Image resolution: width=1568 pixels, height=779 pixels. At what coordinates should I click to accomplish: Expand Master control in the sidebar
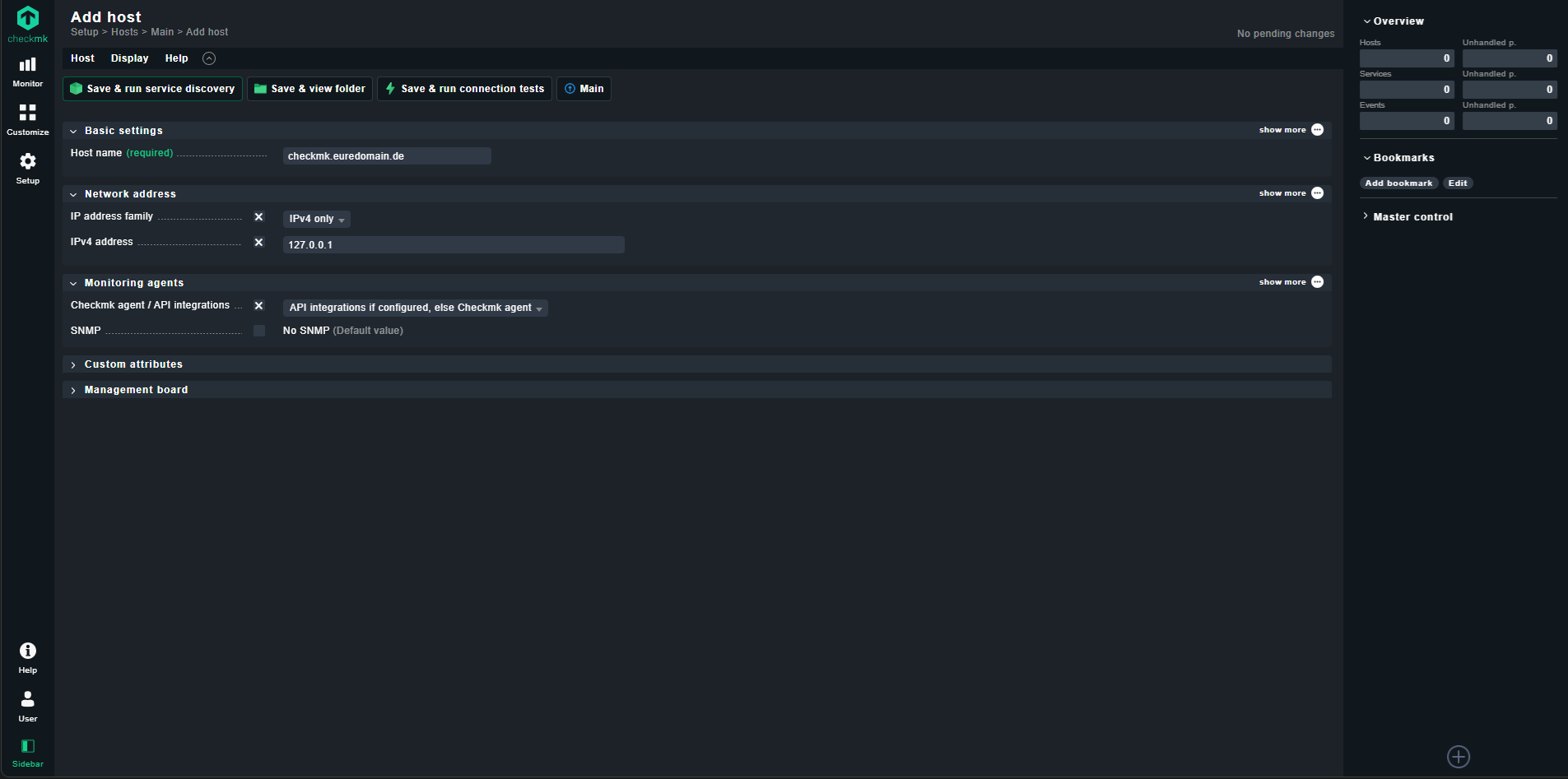1412,217
